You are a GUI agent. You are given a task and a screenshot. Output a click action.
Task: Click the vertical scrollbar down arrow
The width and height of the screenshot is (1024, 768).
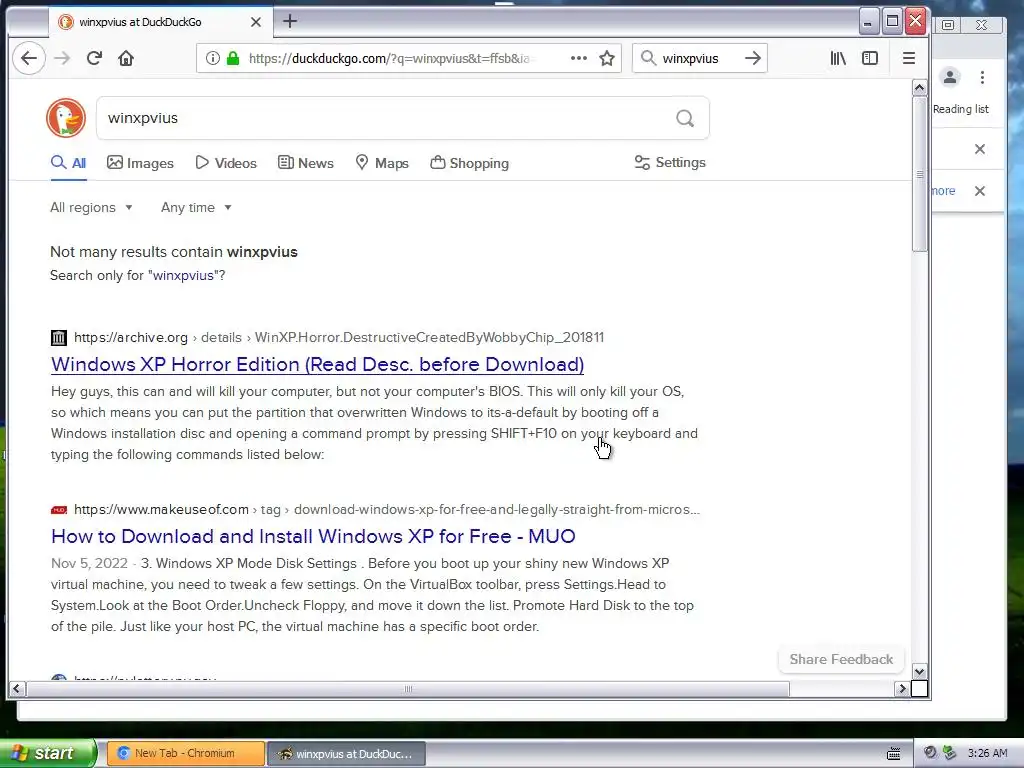click(x=920, y=671)
